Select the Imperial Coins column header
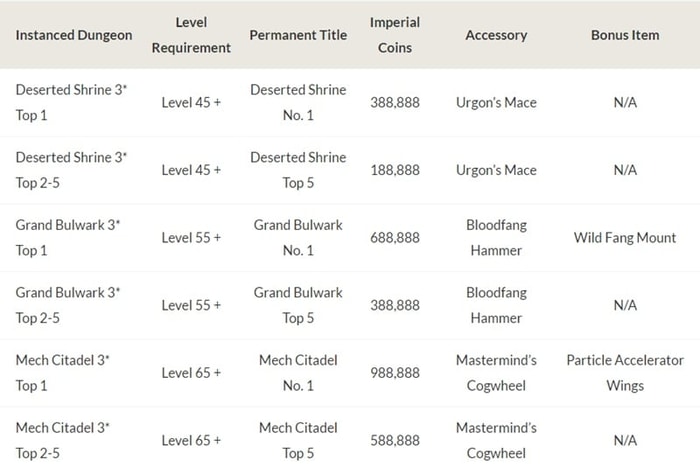 click(395, 35)
